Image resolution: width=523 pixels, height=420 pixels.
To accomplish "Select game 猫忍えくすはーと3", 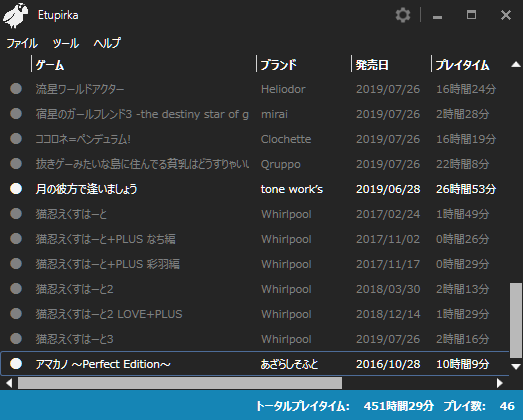I will point(74,339).
